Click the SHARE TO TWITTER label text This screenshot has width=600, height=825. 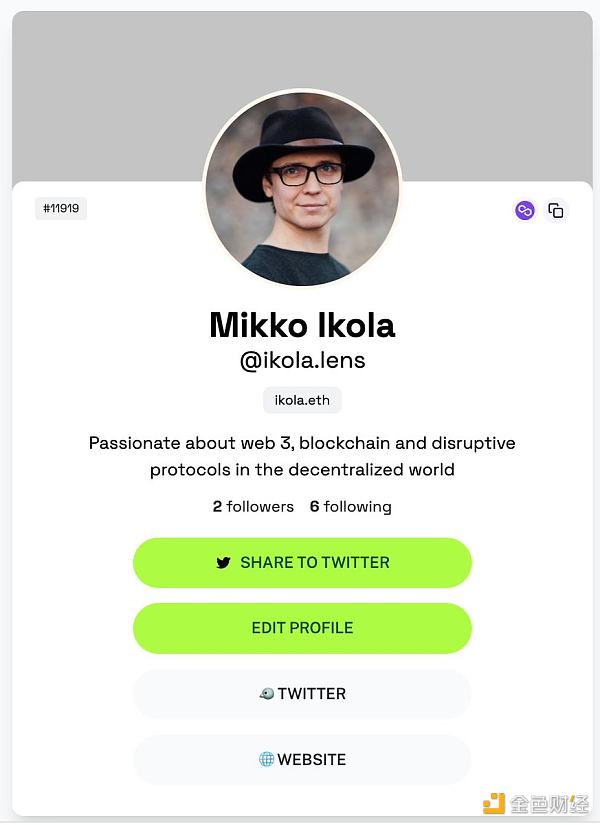pyautogui.click(x=315, y=562)
